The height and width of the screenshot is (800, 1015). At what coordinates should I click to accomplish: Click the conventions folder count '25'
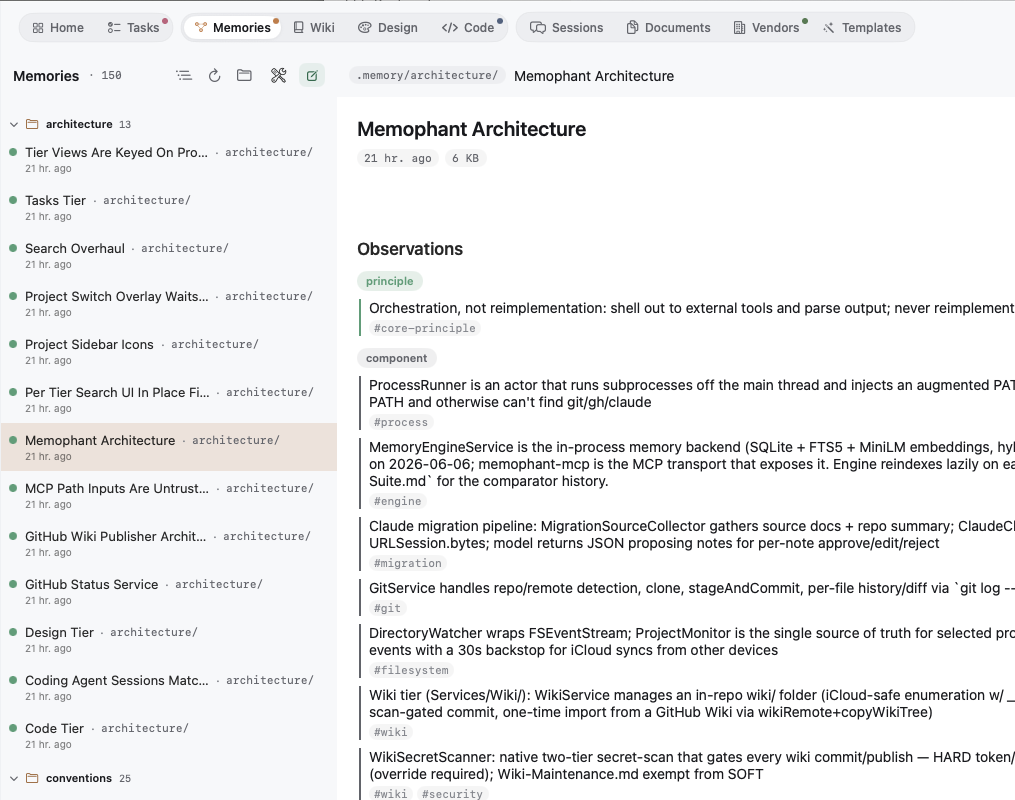[125, 779]
